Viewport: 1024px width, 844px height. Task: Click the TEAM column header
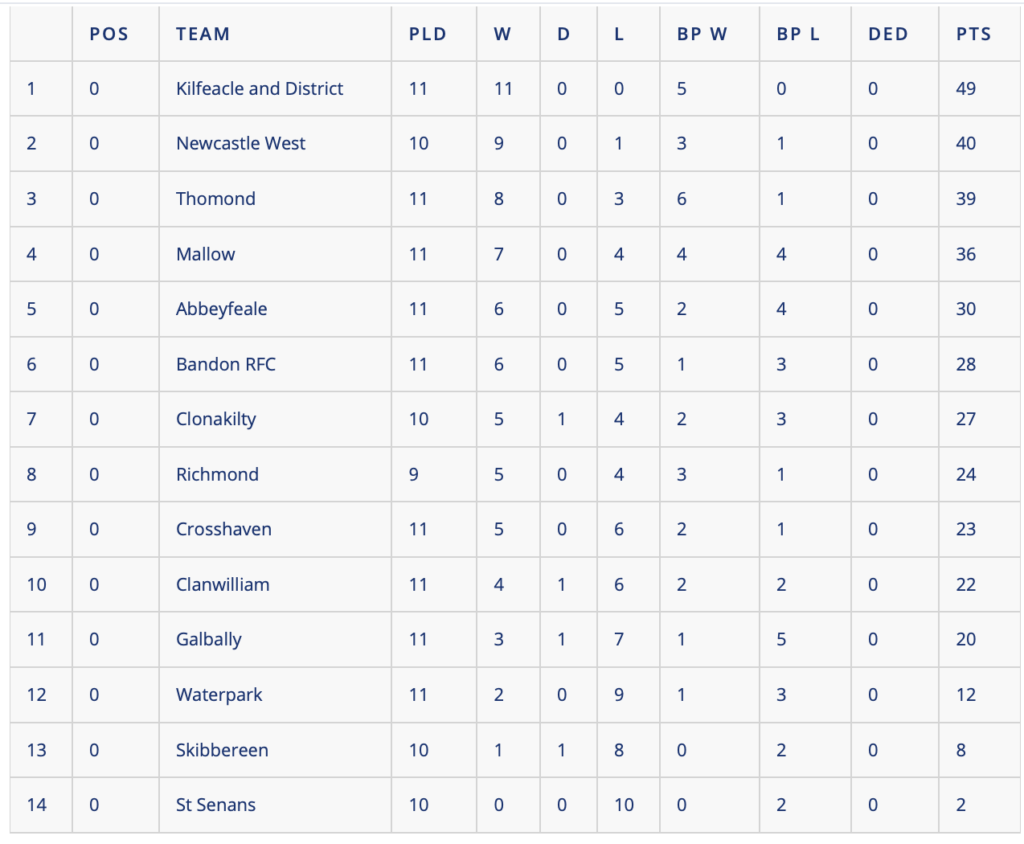(x=202, y=34)
